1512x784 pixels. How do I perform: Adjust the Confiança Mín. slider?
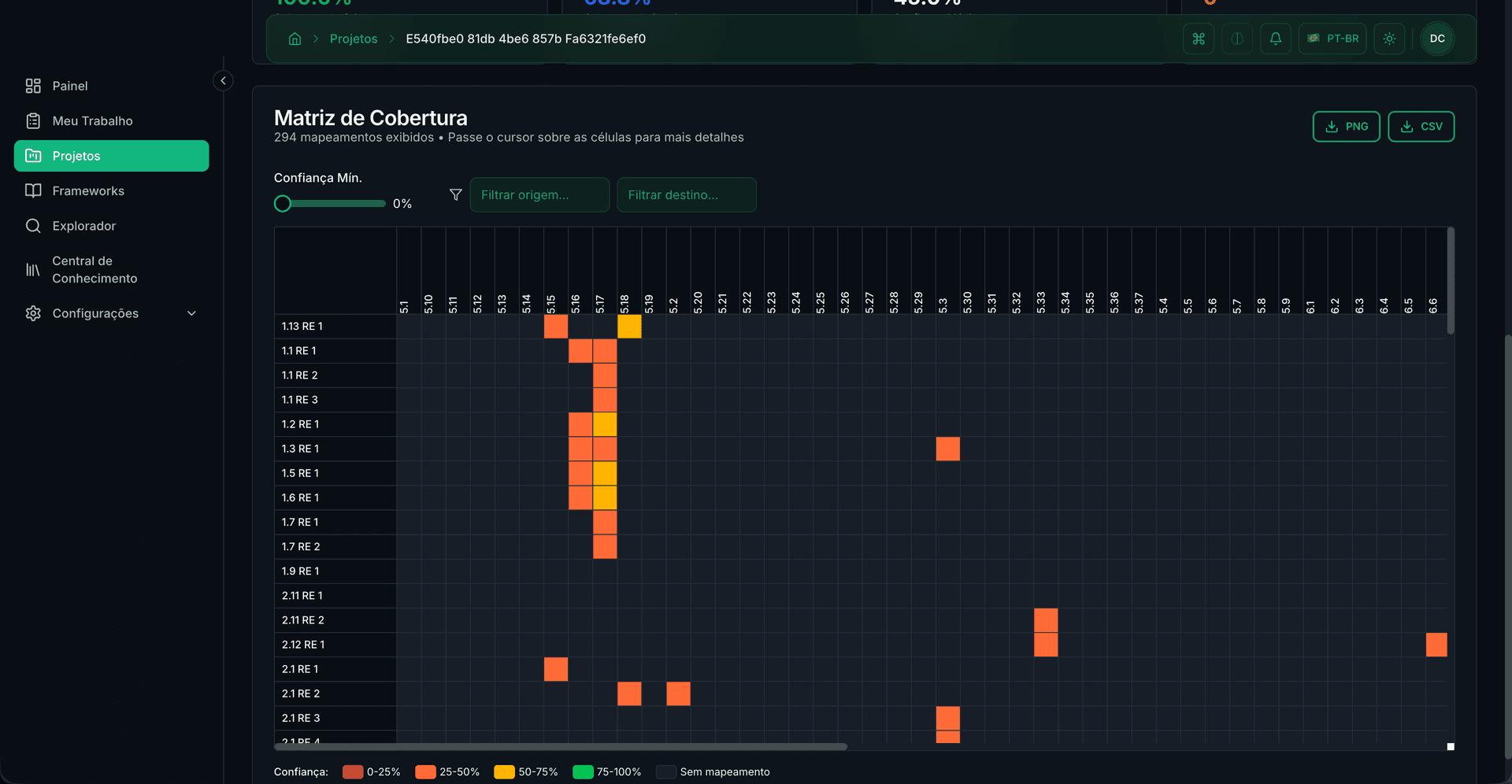click(x=283, y=203)
